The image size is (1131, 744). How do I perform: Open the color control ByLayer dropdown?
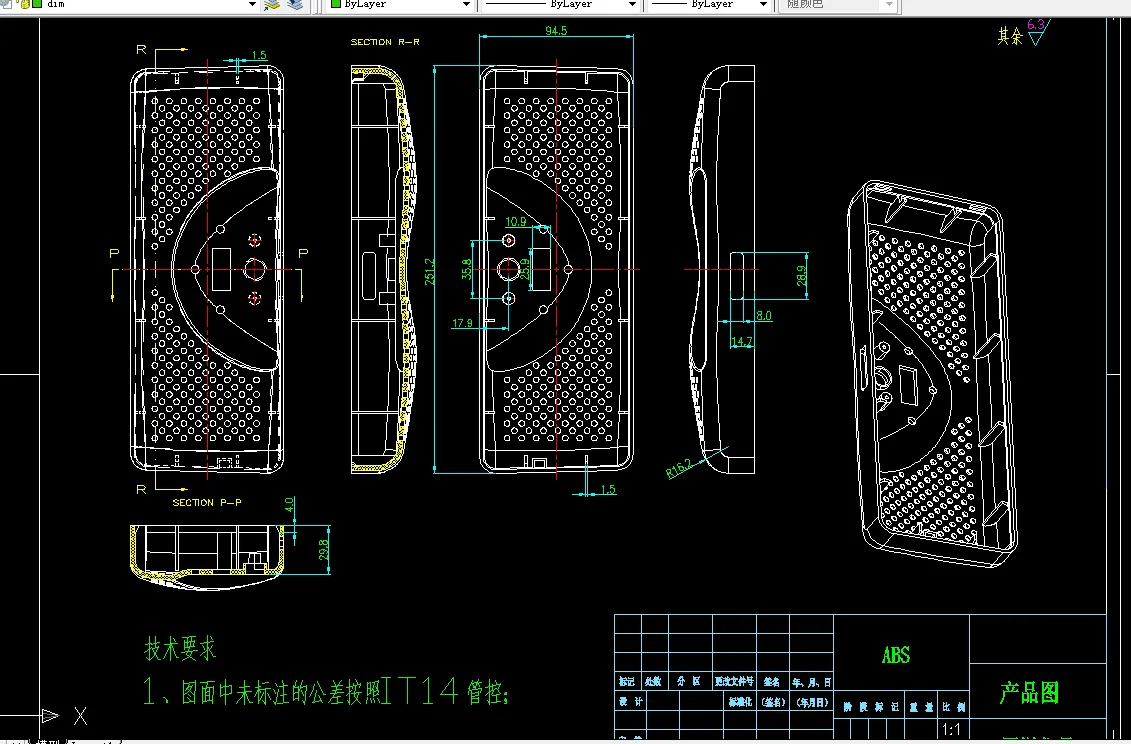click(466, 4)
